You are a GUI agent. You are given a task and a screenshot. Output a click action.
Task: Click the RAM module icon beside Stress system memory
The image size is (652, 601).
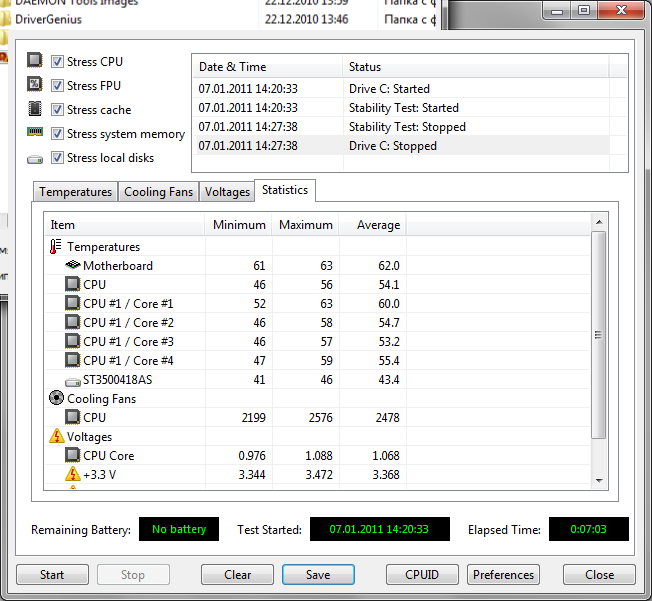pos(35,132)
